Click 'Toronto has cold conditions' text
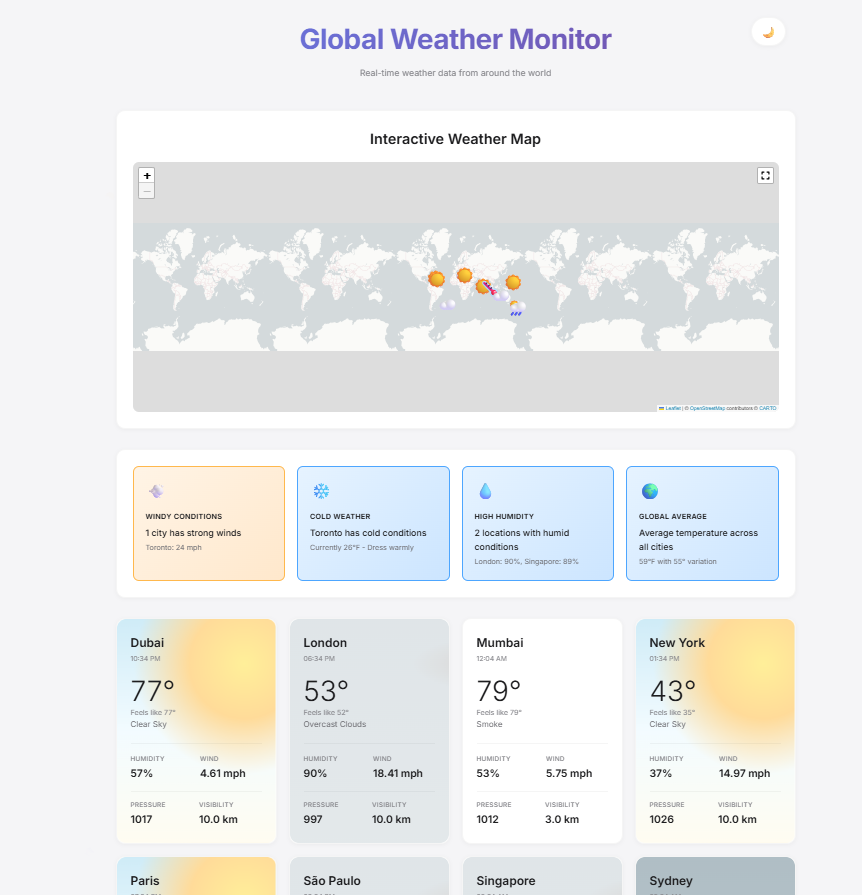862x895 pixels. (x=368, y=533)
